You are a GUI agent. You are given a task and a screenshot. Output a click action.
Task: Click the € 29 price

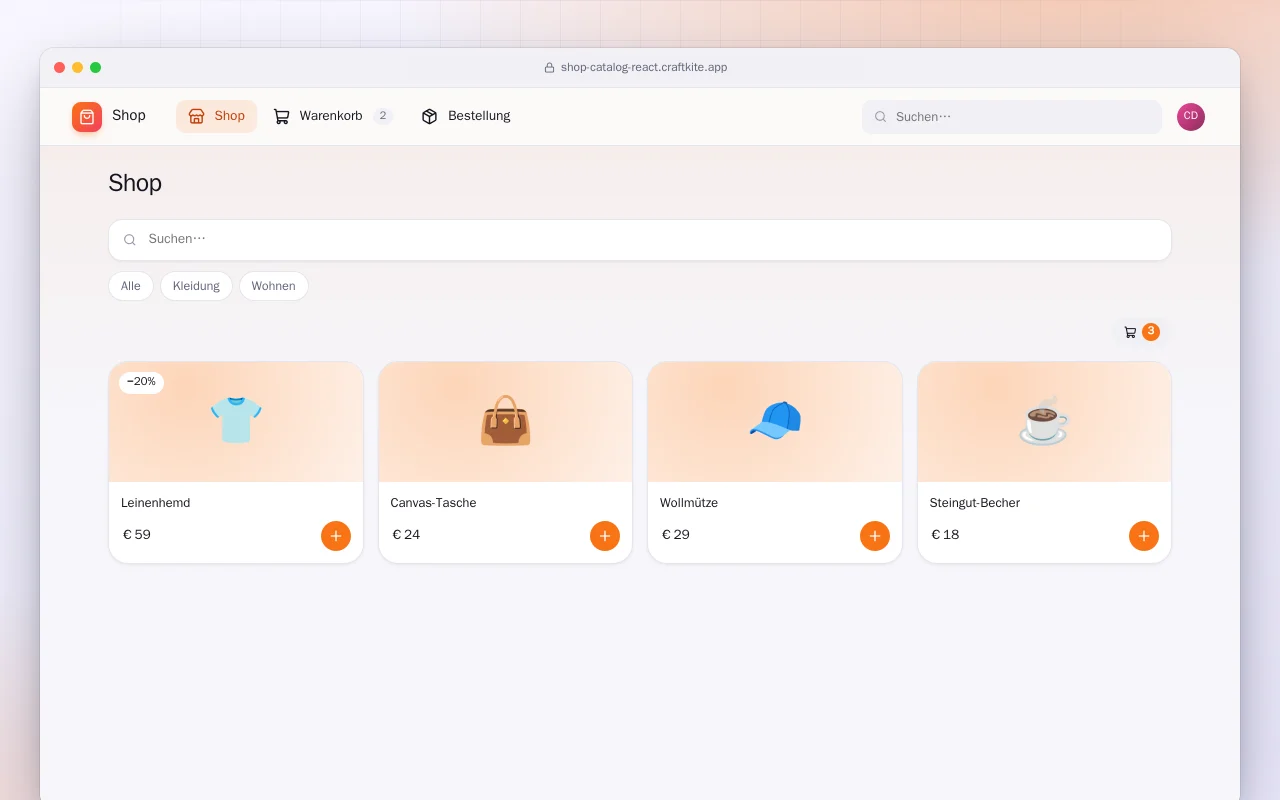pos(676,535)
